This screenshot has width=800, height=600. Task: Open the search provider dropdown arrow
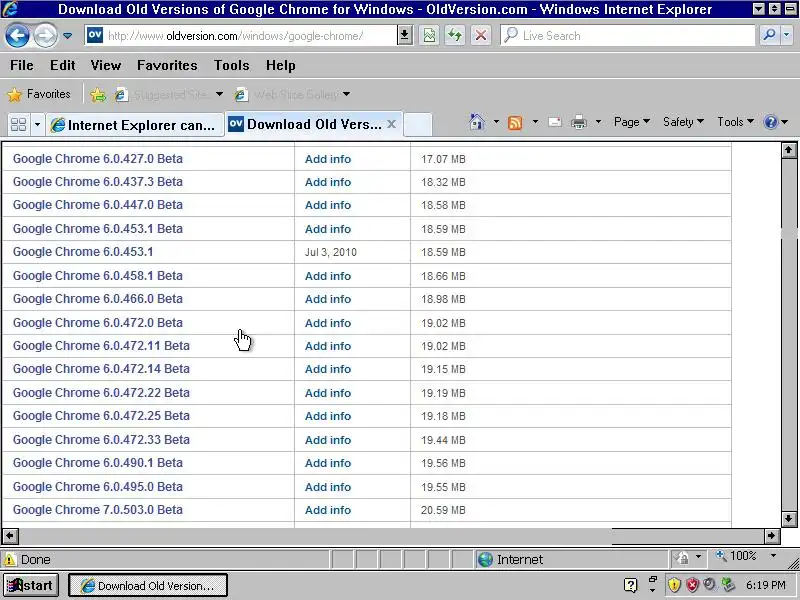(x=786, y=35)
